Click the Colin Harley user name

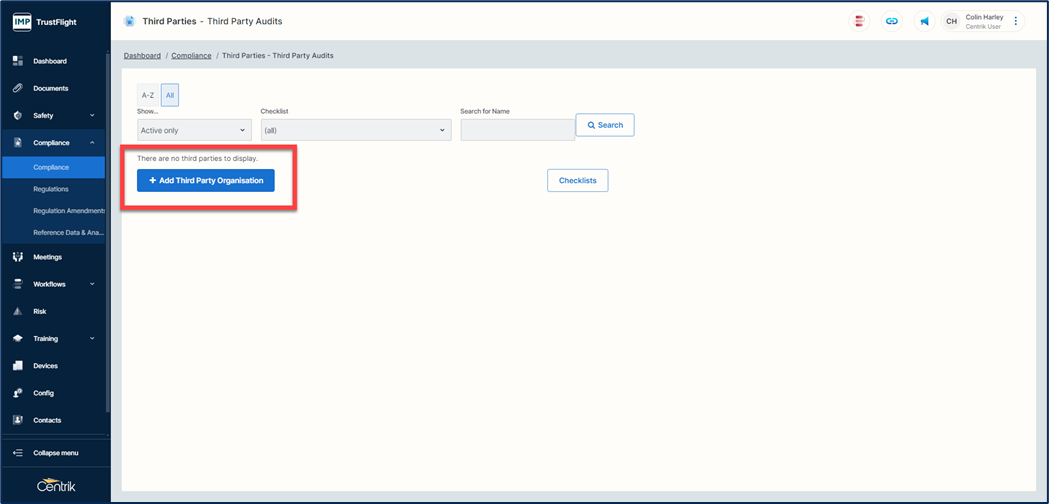(x=984, y=17)
